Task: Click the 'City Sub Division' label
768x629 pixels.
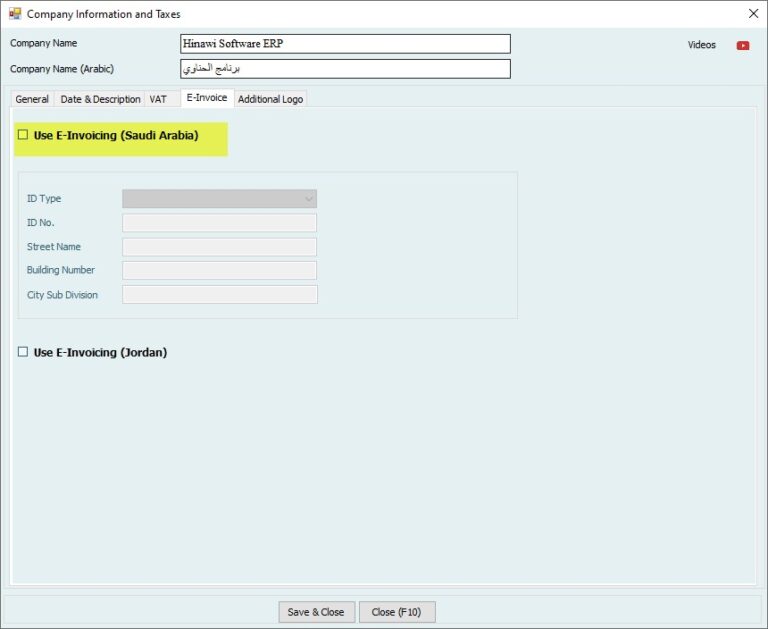Action: 62,295
